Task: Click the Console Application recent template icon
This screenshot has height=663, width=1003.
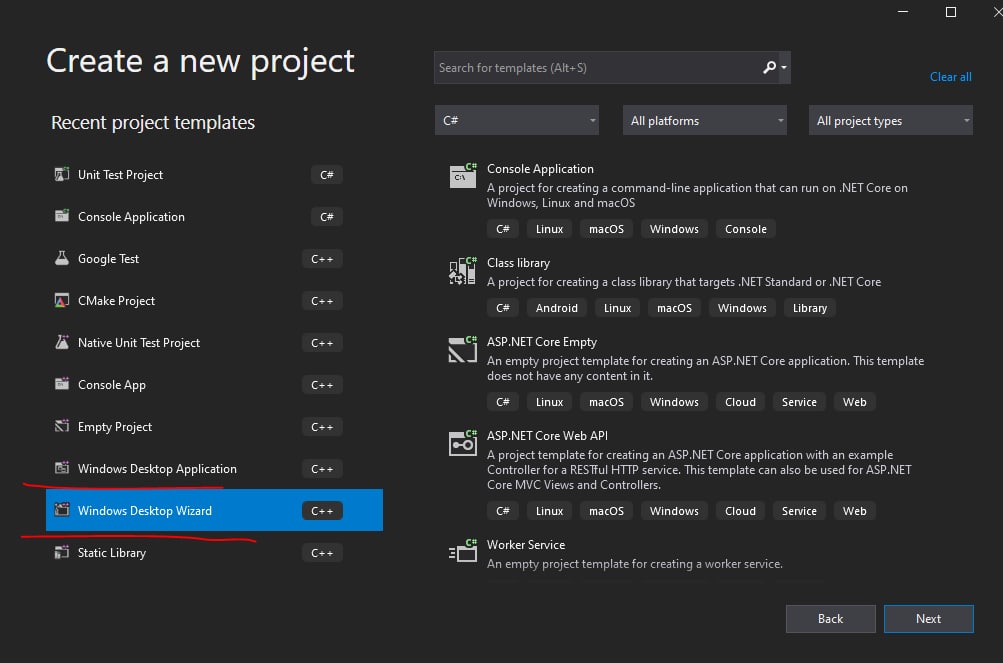Action: pyautogui.click(x=62, y=216)
